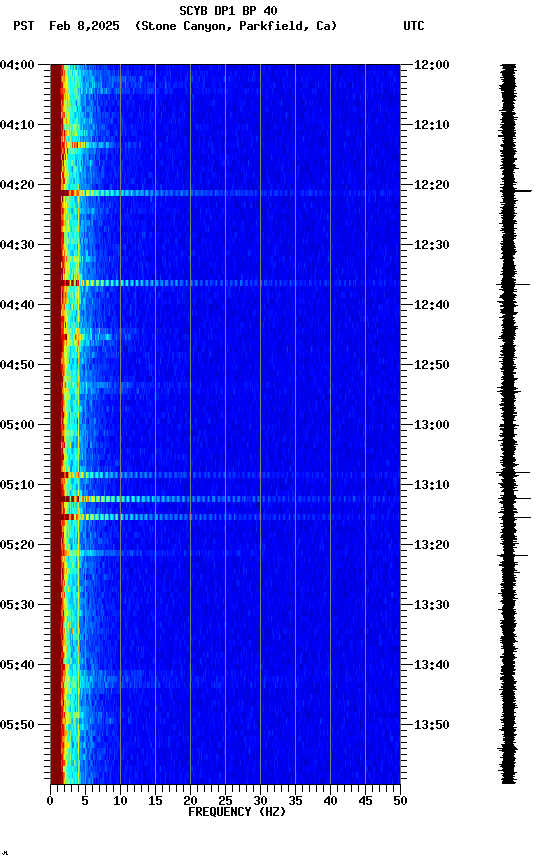Click the location text 'Stone Canyon, Parkfield, Ca'
The width and height of the screenshot is (552, 864).
point(236,26)
